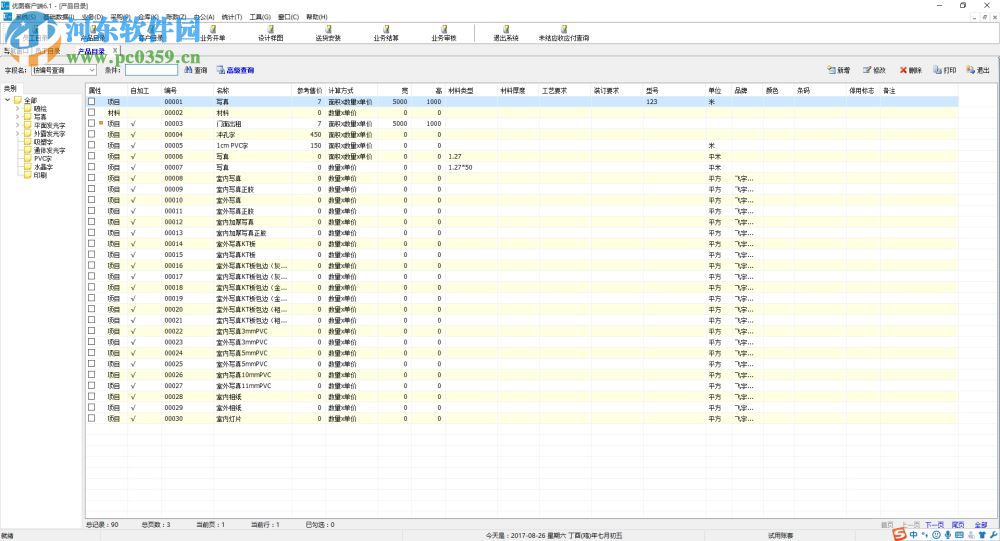Expand the 喷绘 tree node
The width and height of the screenshot is (1000, 541).
coord(17,108)
